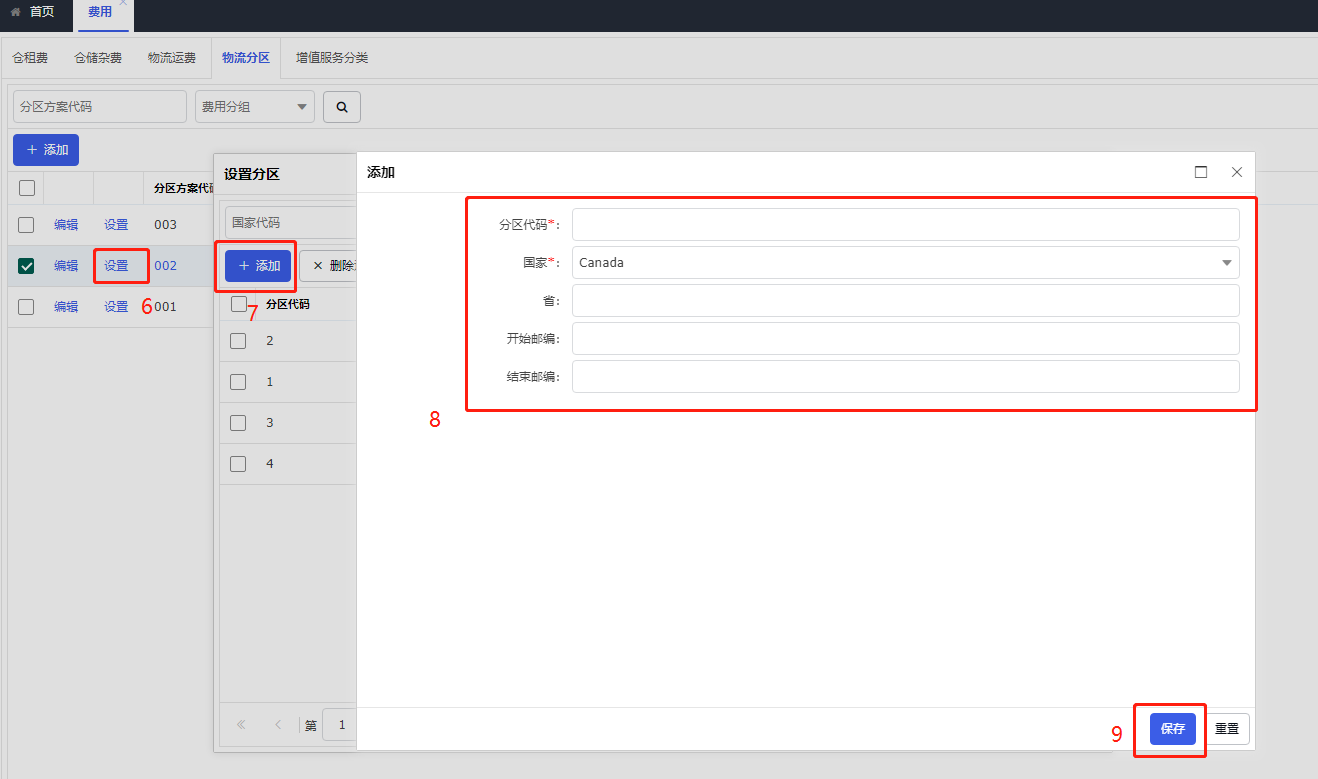Image resolution: width=1318 pixels, height=779 pixels.
Task: Maximize the 添加 dialog
Action: pyautogui.click(x=1201, y=172)
